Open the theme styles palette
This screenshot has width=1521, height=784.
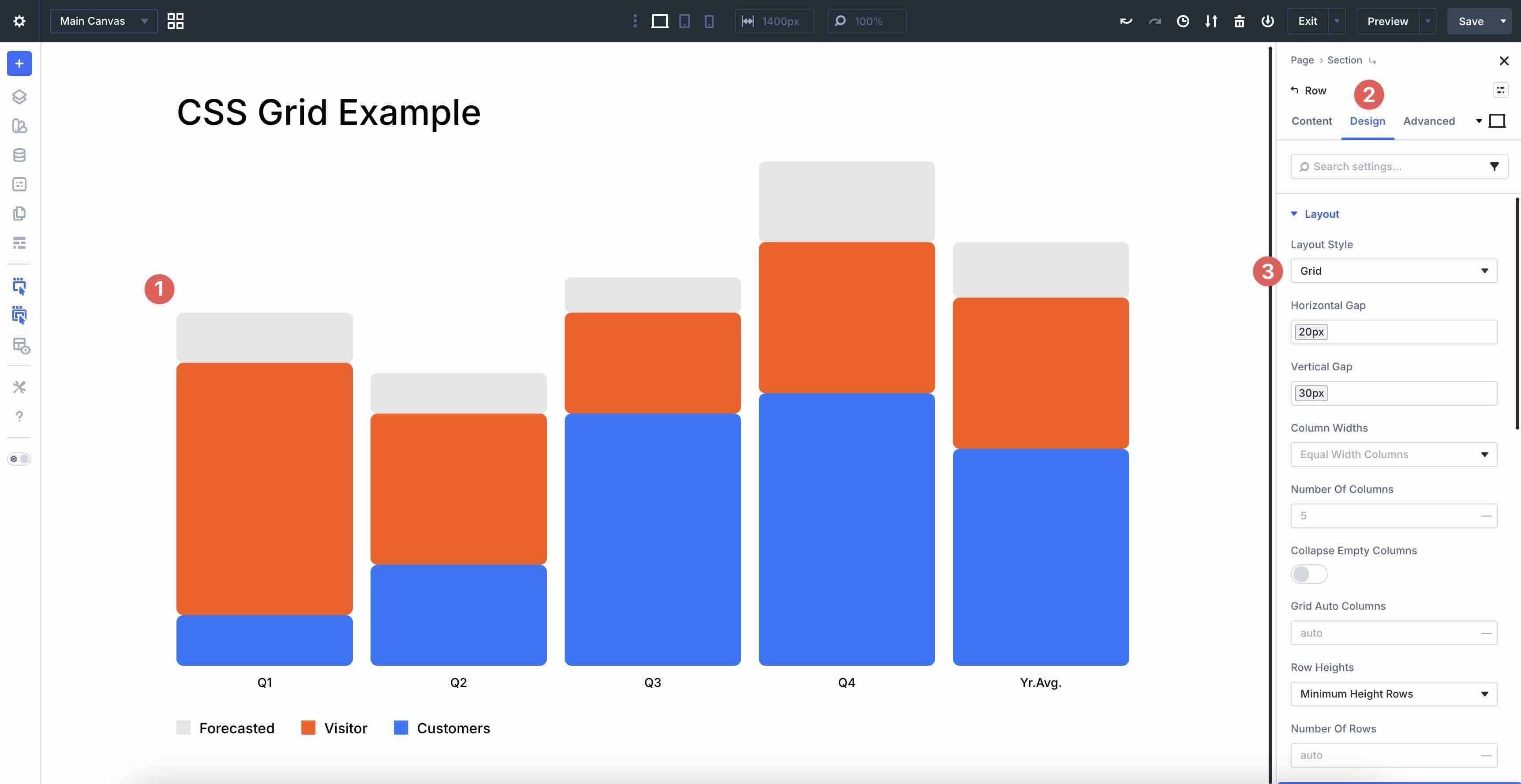pyautogui.click(x=19, y=127)
